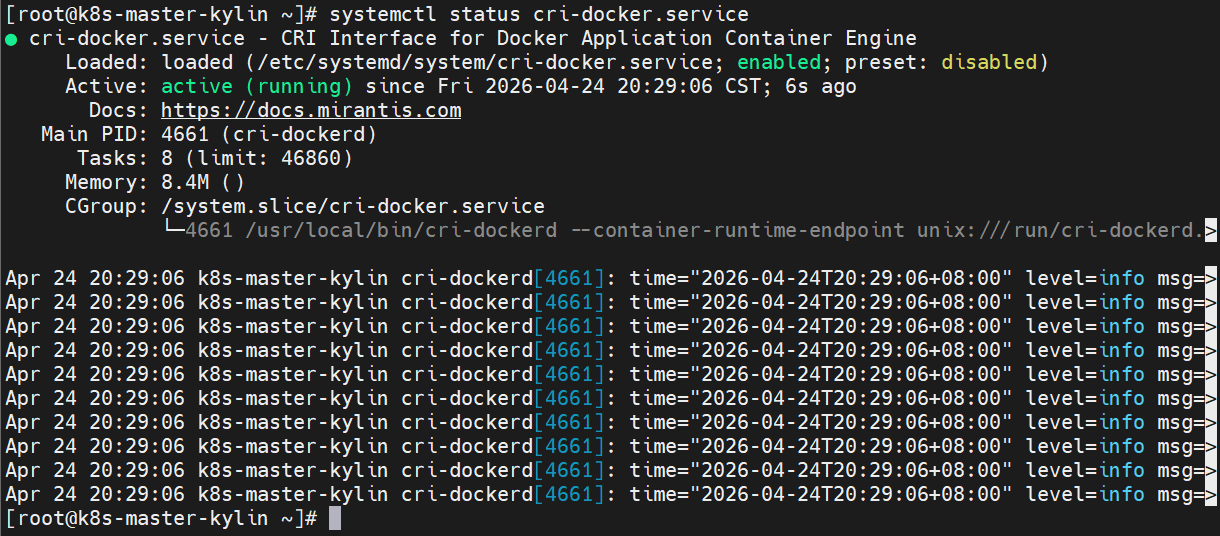This screenshot has height=536, width=1220.
Task: Click the green status dot beside cri-docker.service
Action: [x=11, y=39]
